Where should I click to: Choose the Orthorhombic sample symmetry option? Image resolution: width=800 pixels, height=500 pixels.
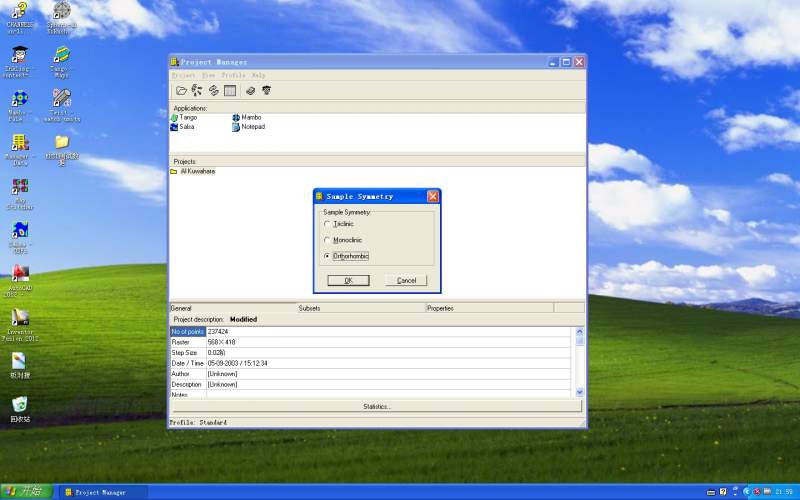point(346,256)
